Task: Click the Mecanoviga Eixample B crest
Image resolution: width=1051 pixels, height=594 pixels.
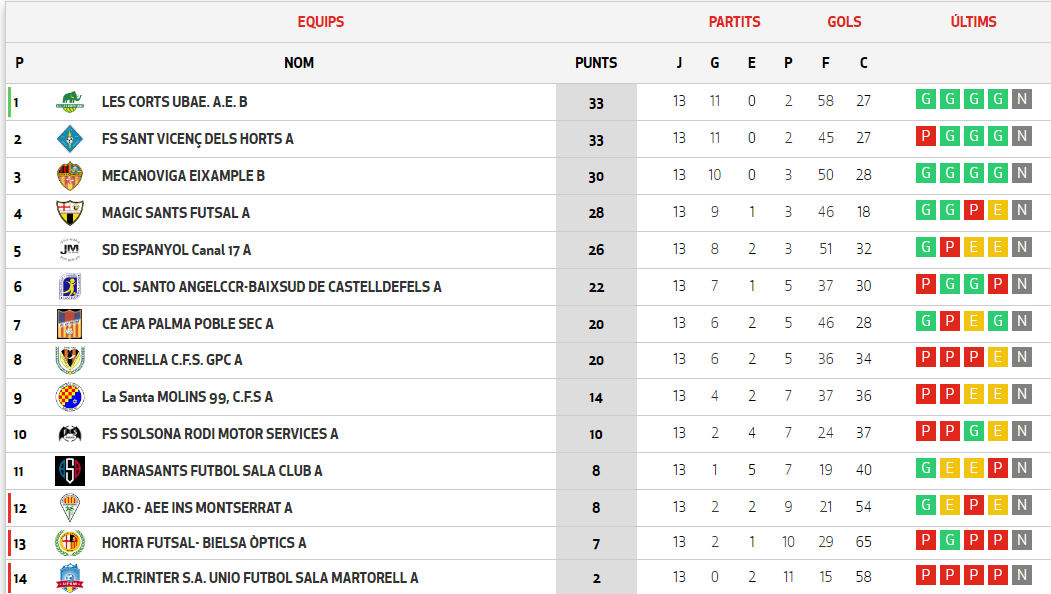Action: [70, 175]
